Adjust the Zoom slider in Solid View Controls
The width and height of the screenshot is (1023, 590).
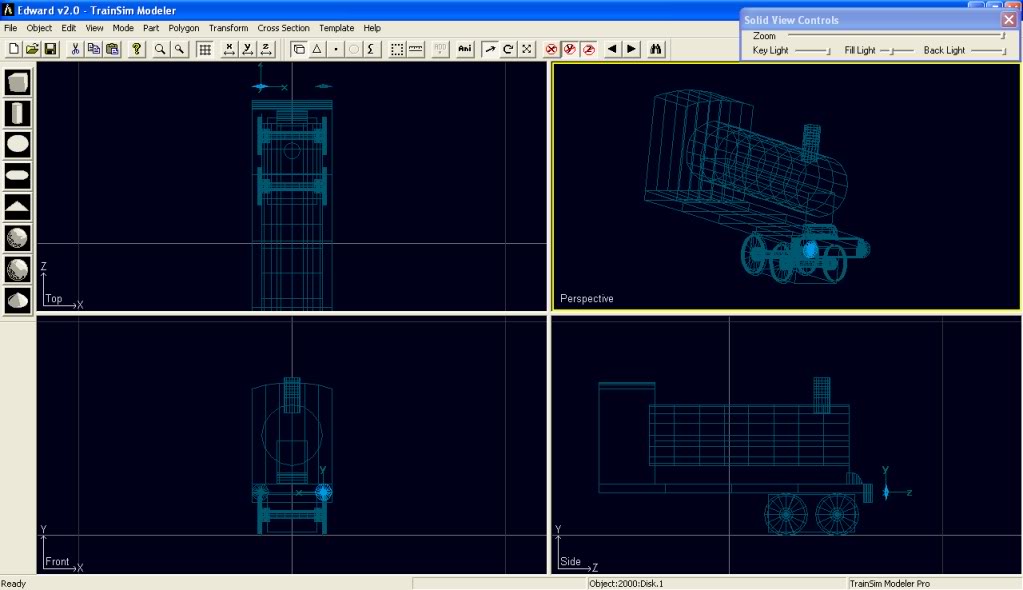pyautogui.click(x=896, y=35)
